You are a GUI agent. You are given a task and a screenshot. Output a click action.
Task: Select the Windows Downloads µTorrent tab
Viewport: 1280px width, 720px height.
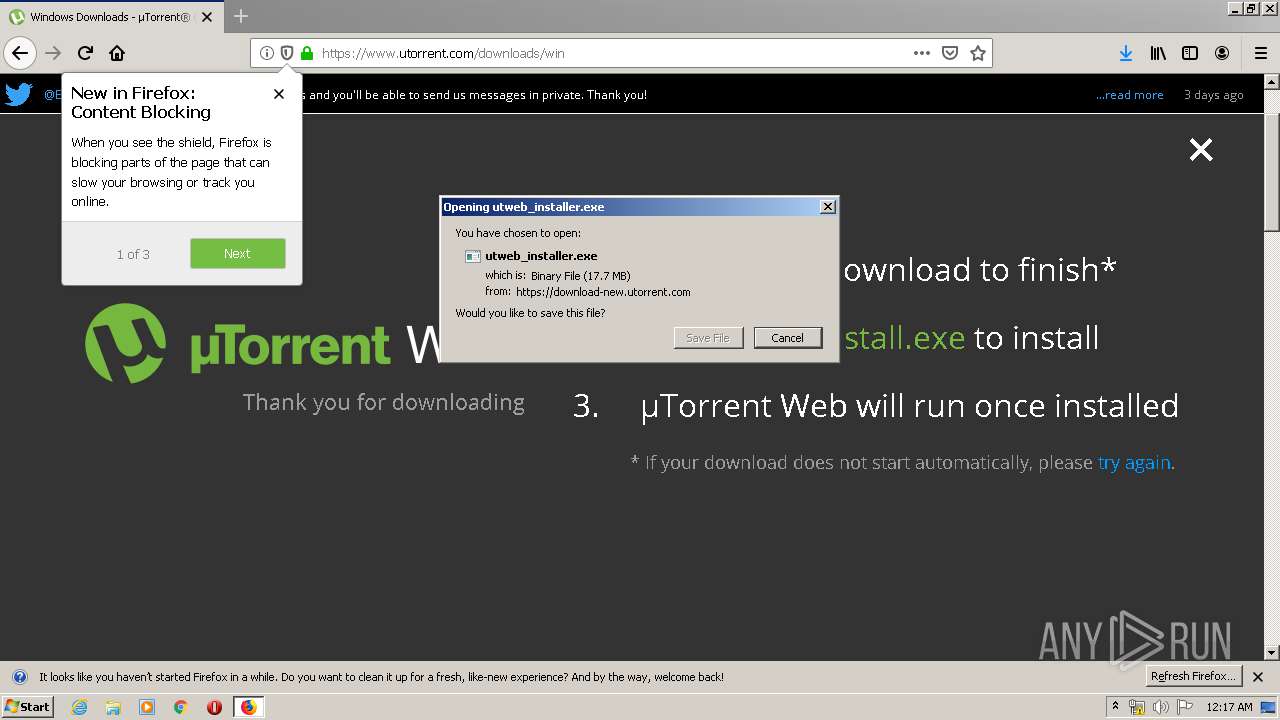pos(112,17)
